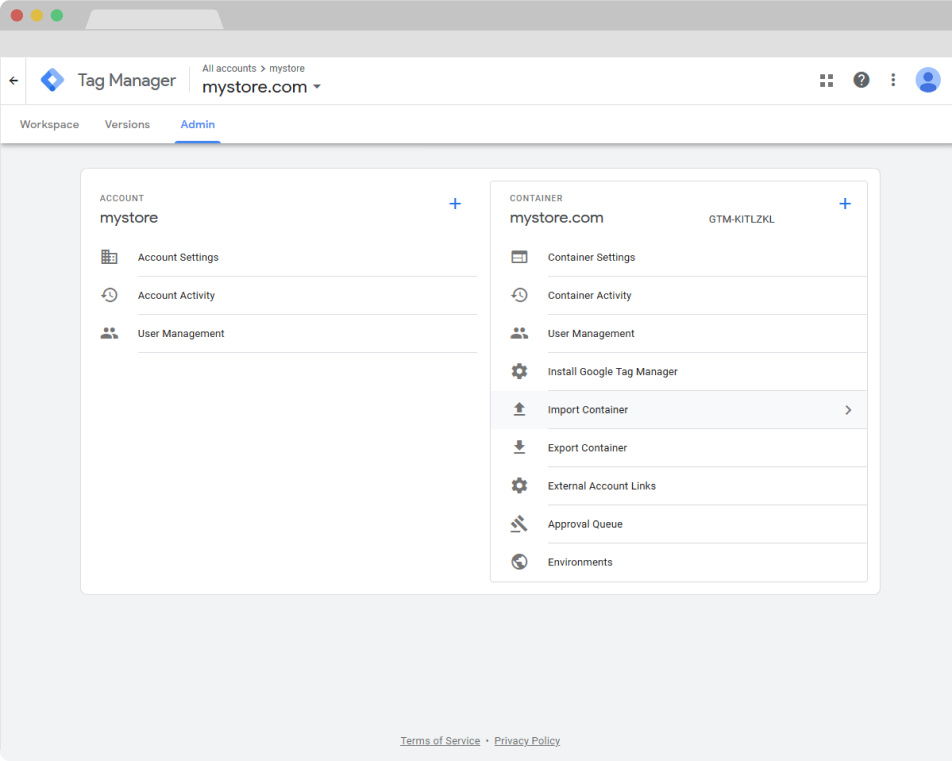The image size is (952, 761).
Task: Open Install Google Tag Manager
Action: [x=612, y=372]
